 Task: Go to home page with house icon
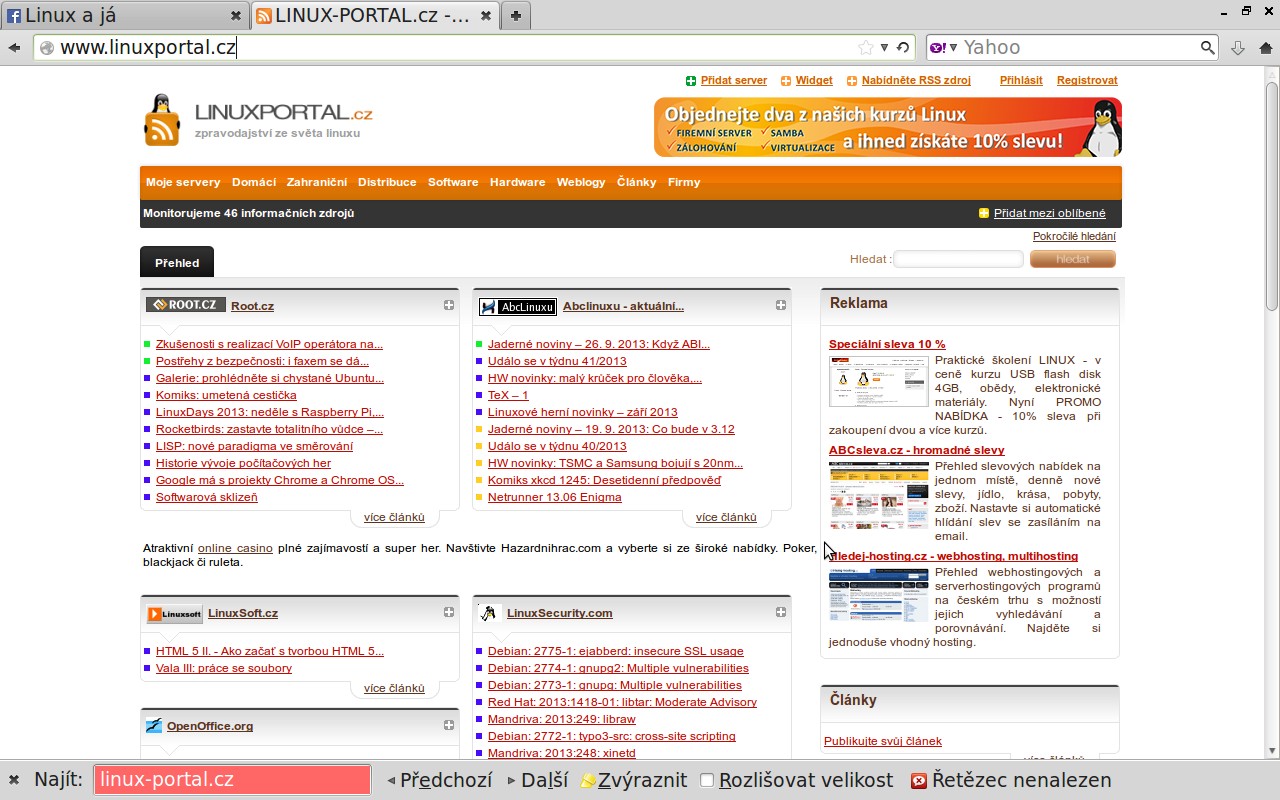[x=1265, y=47]
